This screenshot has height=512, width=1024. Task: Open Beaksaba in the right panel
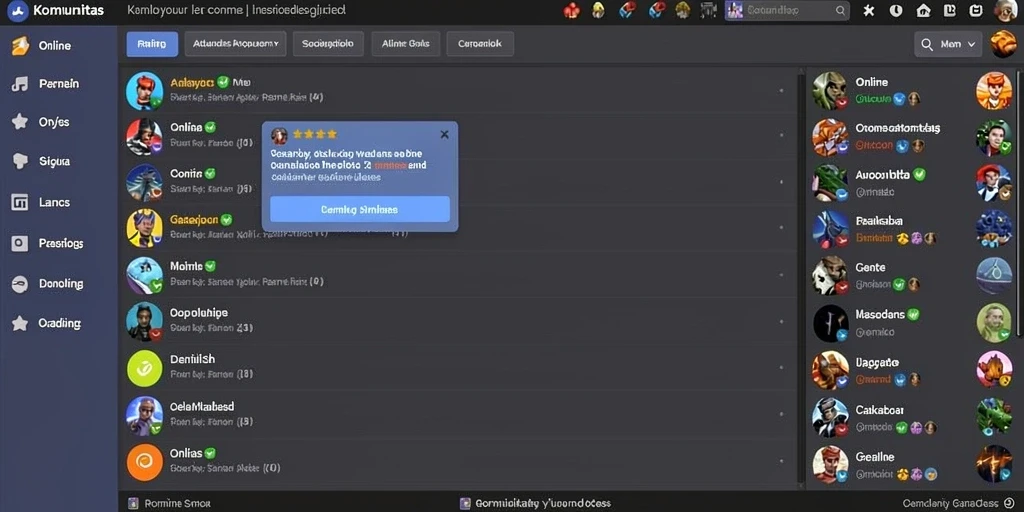(x=879, y=221)
